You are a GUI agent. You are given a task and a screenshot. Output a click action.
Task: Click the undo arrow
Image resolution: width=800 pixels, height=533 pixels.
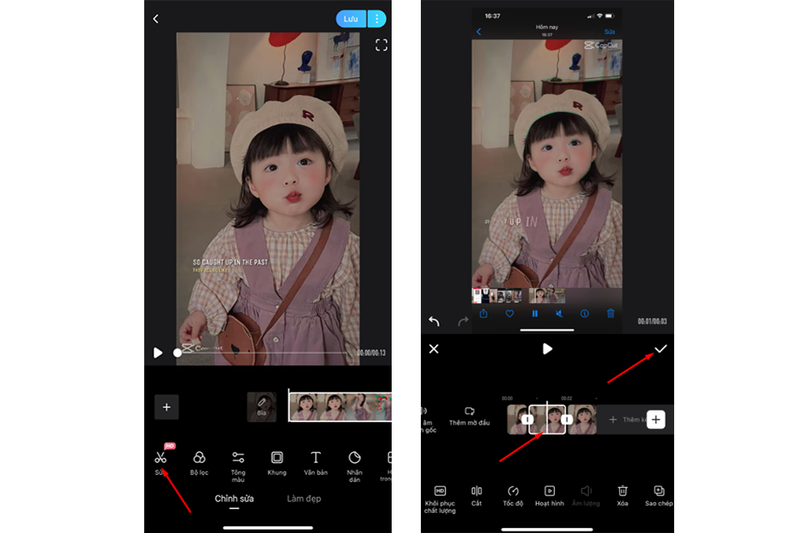pos(434,321)
